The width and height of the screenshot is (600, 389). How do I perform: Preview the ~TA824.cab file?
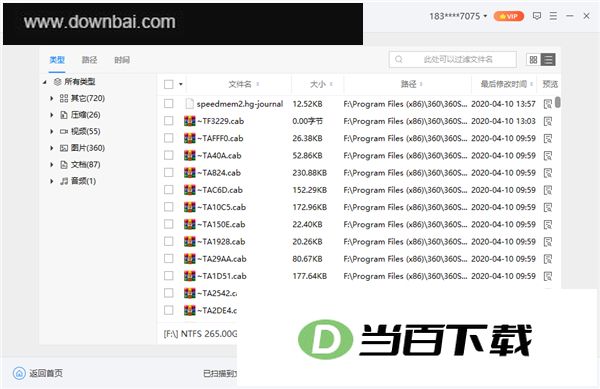(x=548, y=173)
